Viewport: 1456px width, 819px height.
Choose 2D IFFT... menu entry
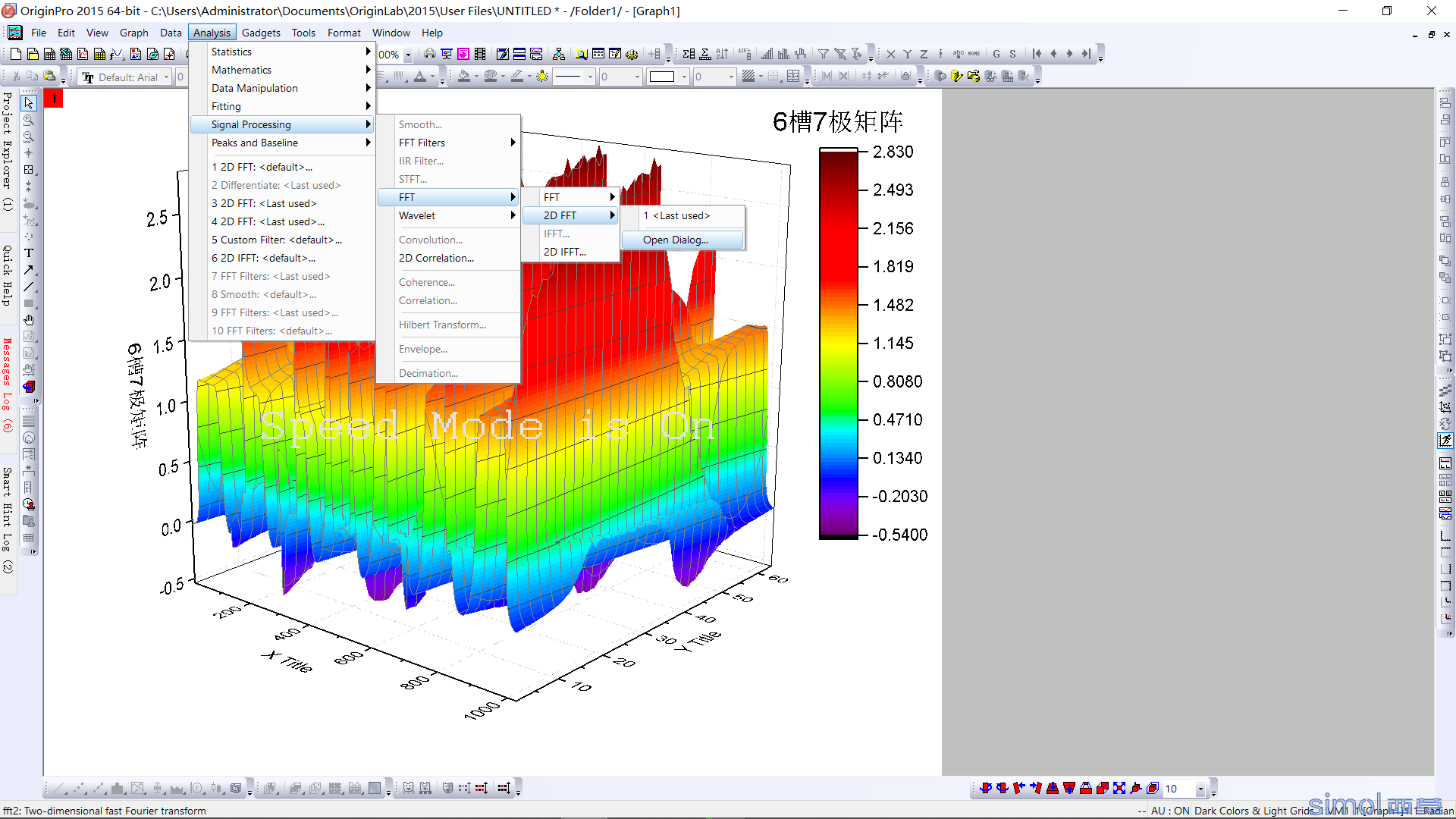571,252
